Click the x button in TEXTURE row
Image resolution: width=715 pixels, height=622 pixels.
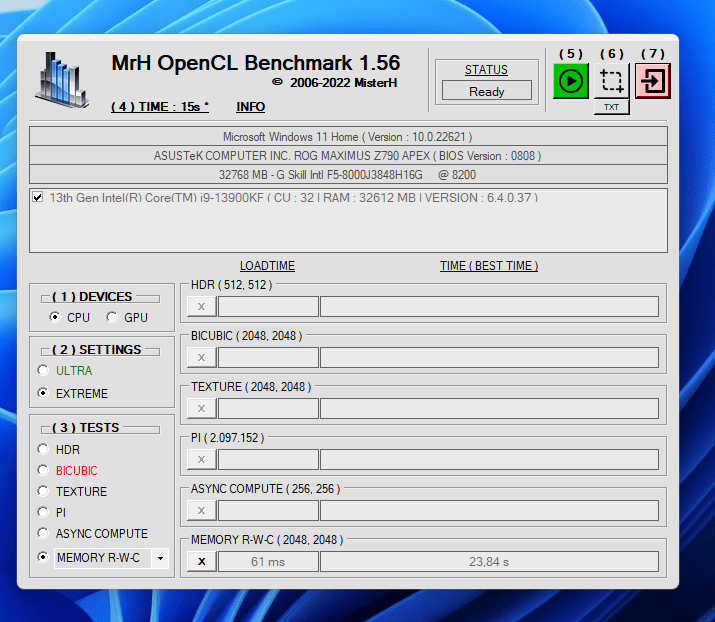(202, 409)
